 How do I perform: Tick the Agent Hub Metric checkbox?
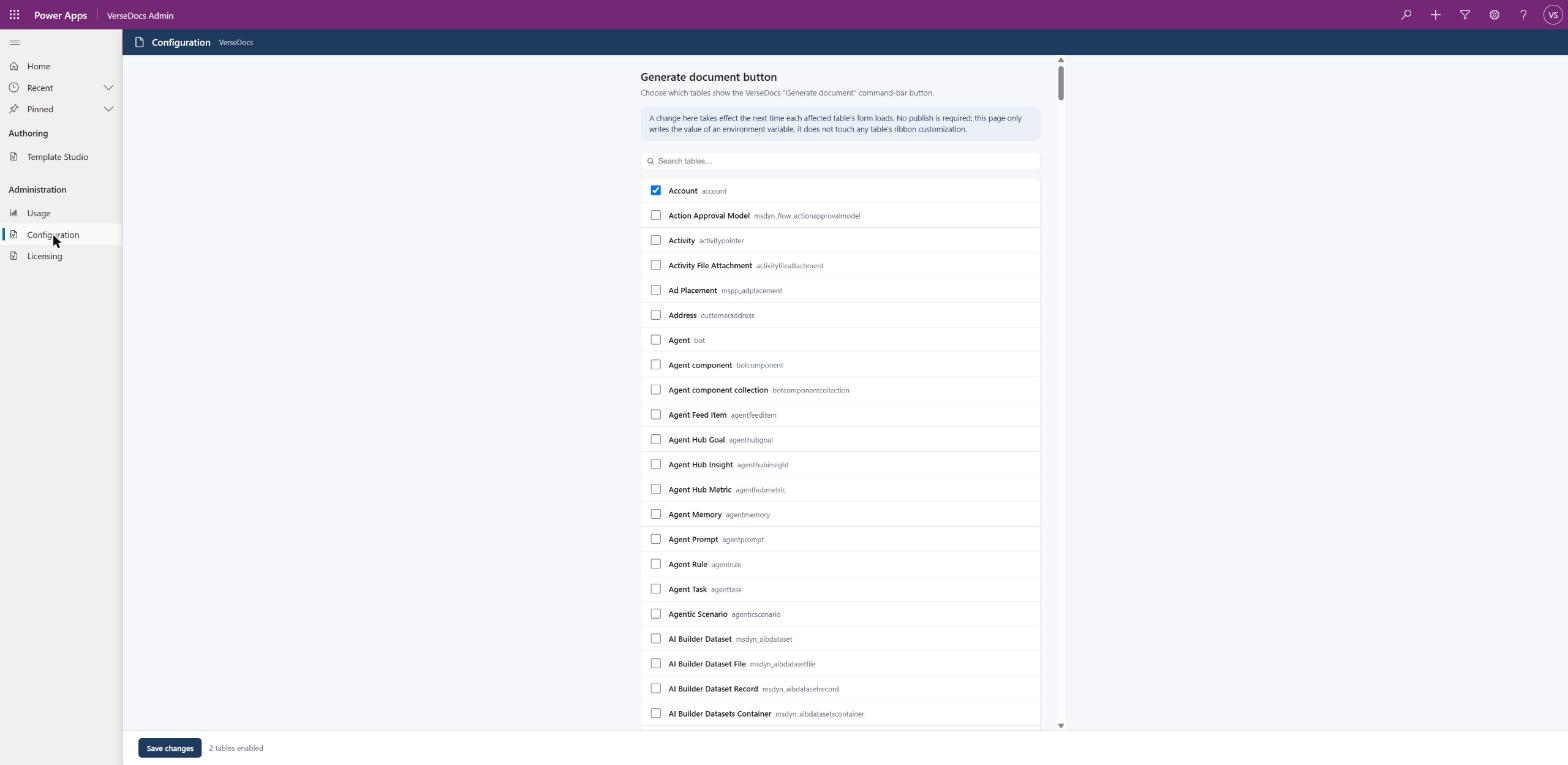pos(656,489)
